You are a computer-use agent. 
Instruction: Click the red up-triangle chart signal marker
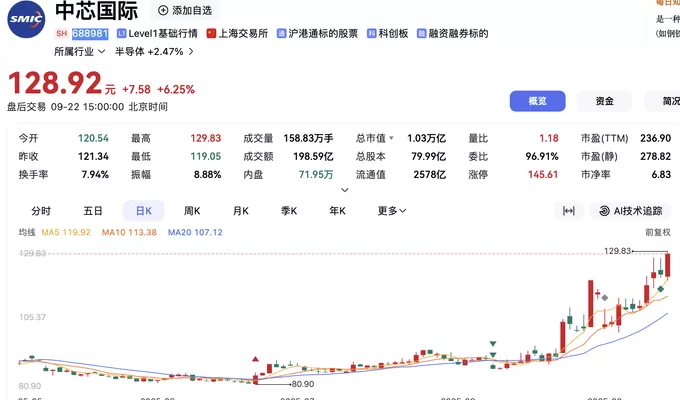[x=255, y=359]
